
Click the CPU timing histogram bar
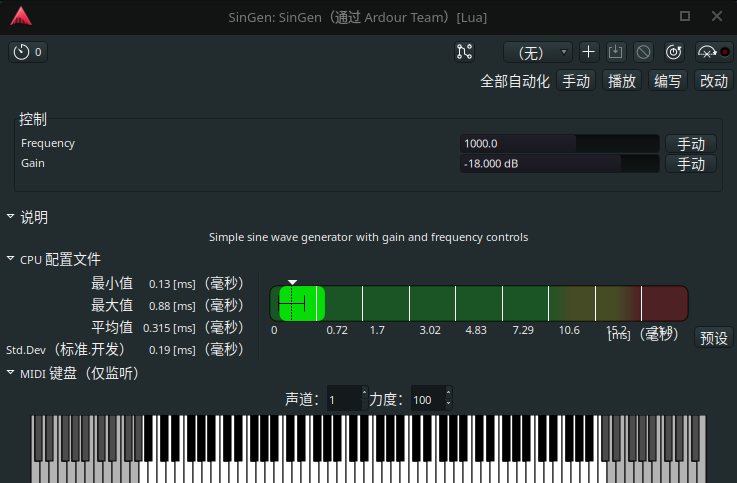pyautogui.click(x=479, y=304)
